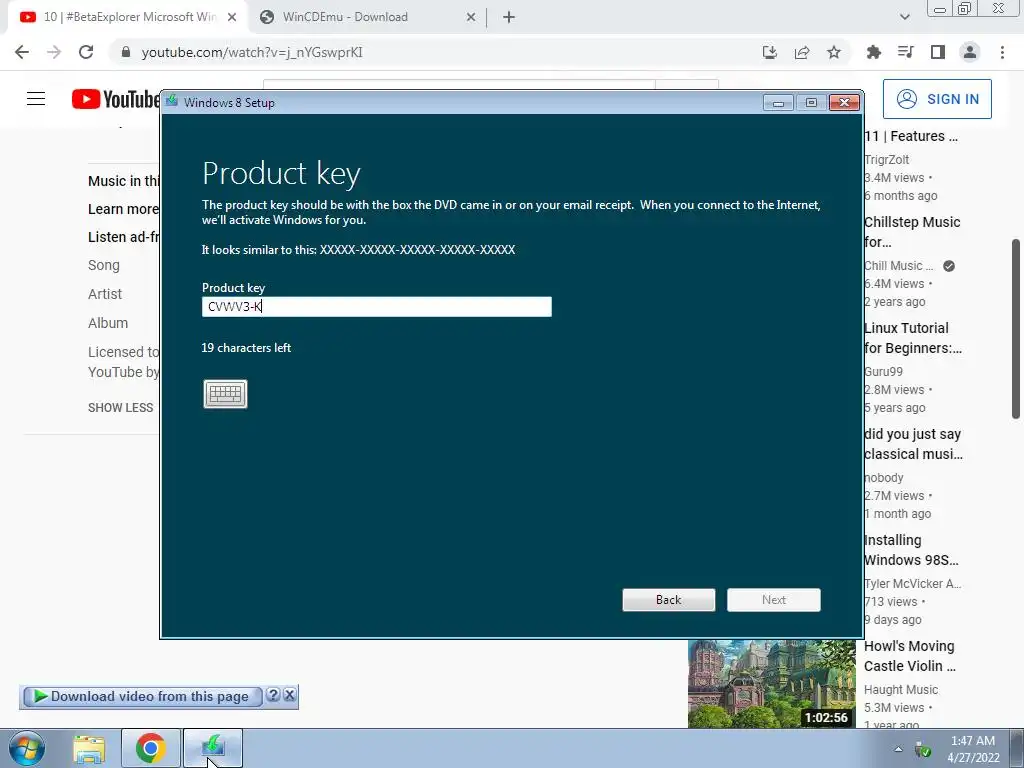Minimize the Windows 8 Setup window
The width and height of the screenshot is (1024, 768).
click(778, 103)
